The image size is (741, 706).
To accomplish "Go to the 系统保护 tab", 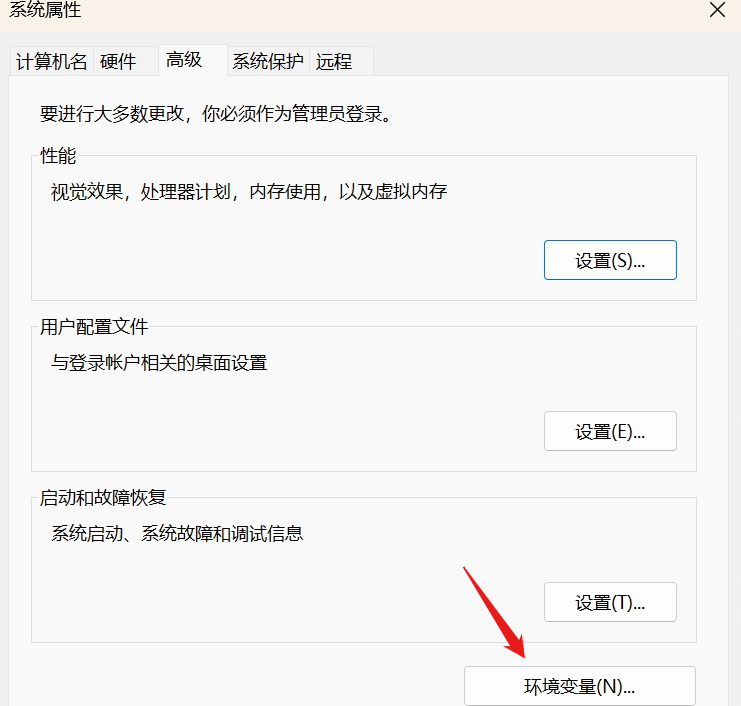I will [267, 61].
